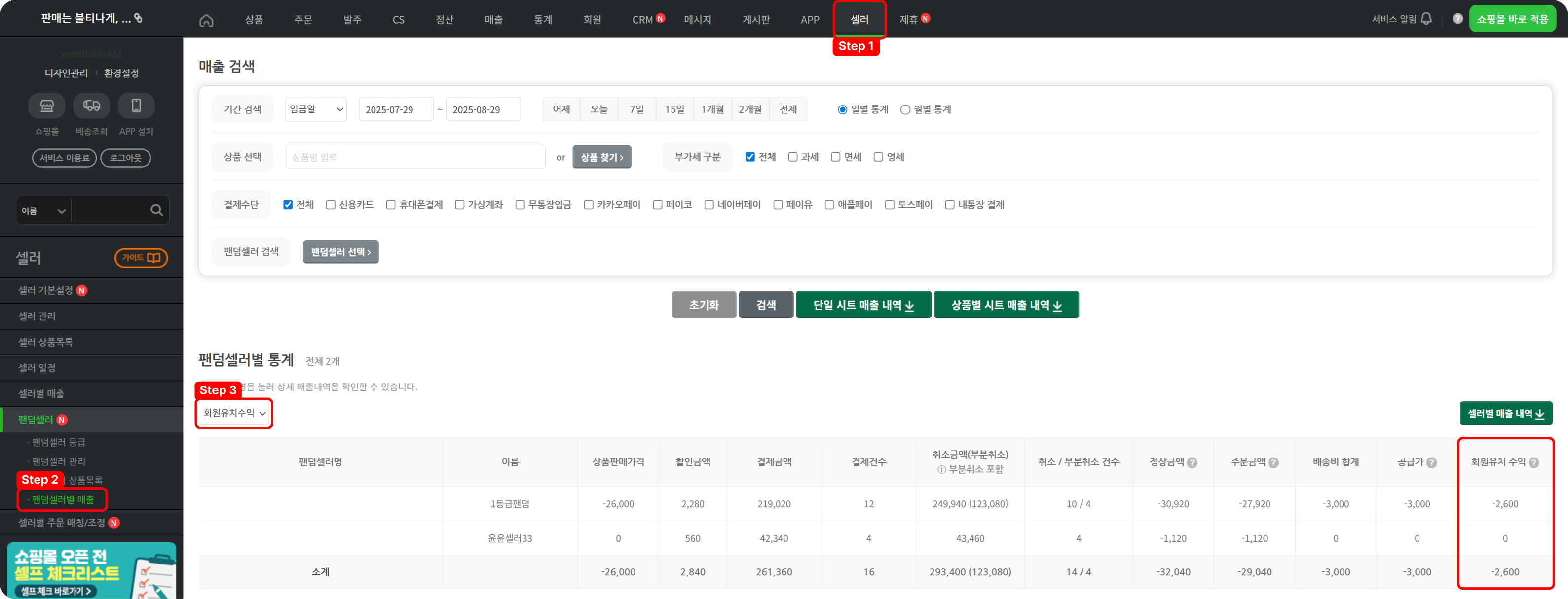Toggle the 부가세 구분 전체 checkbox

coord(750,157)
